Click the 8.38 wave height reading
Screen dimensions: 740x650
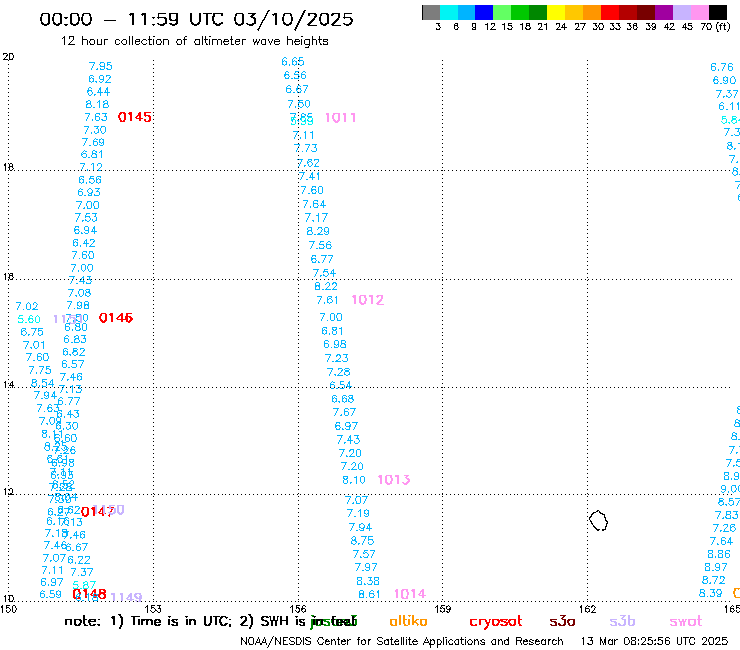point(368,581)
